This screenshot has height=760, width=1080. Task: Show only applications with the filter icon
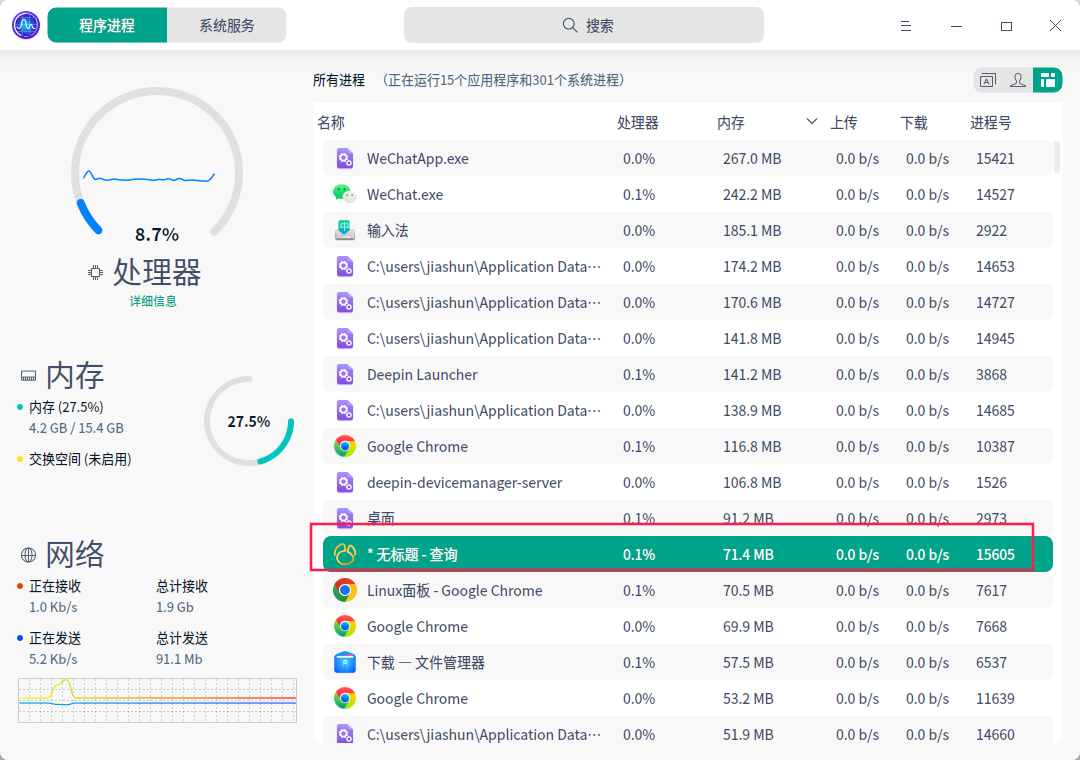(988, 81)
